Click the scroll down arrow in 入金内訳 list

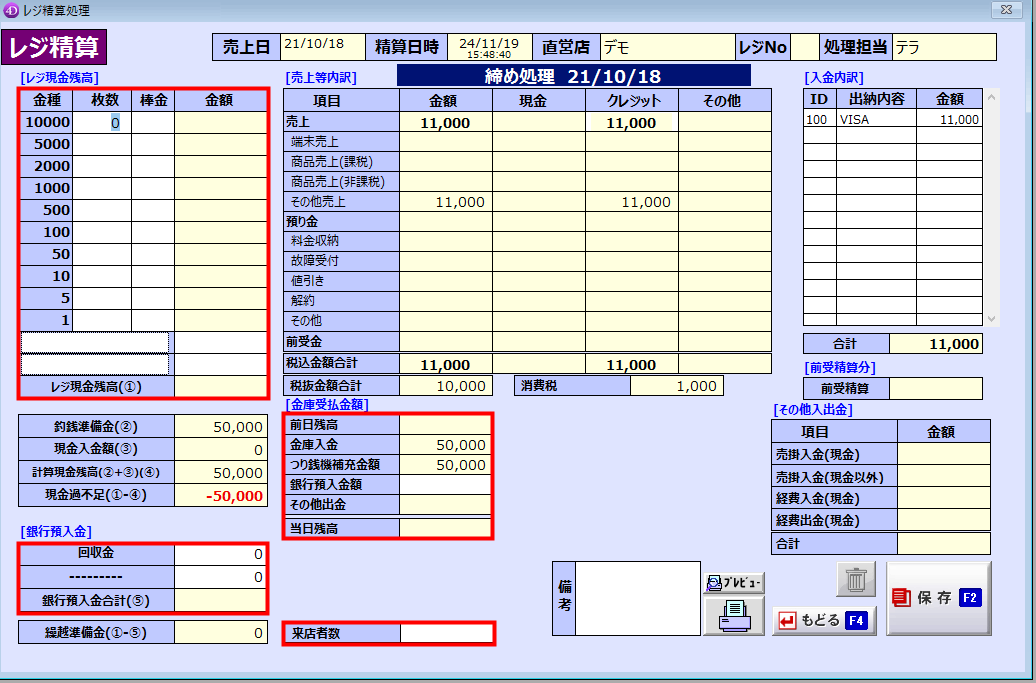click(990, 318)
